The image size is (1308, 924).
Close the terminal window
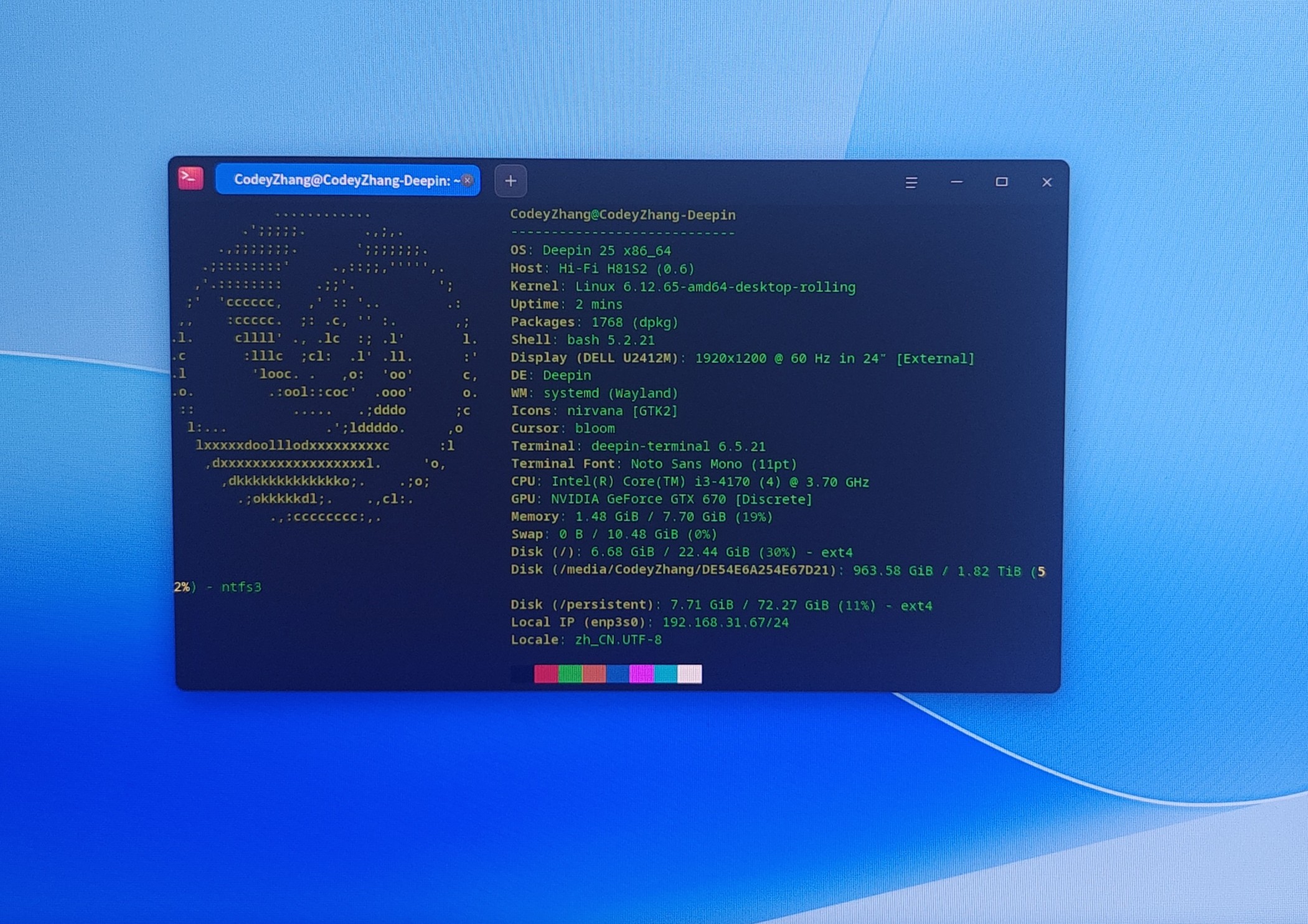tap(1047, 182)
